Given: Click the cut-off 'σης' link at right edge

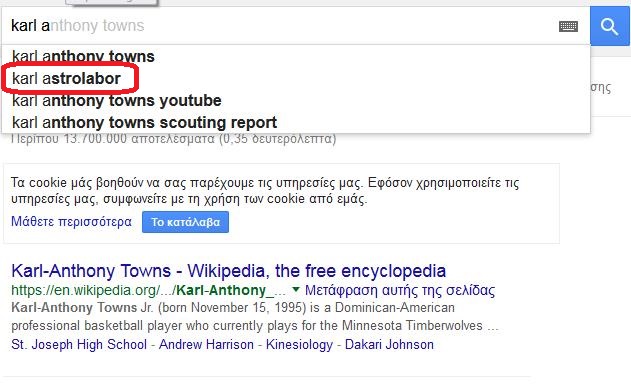Looking at the screenshot, I should pos(601,87).
